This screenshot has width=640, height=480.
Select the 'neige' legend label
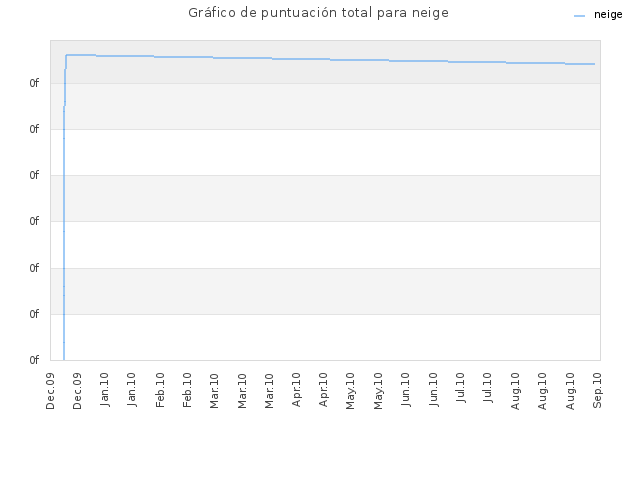tap(608, 15)
